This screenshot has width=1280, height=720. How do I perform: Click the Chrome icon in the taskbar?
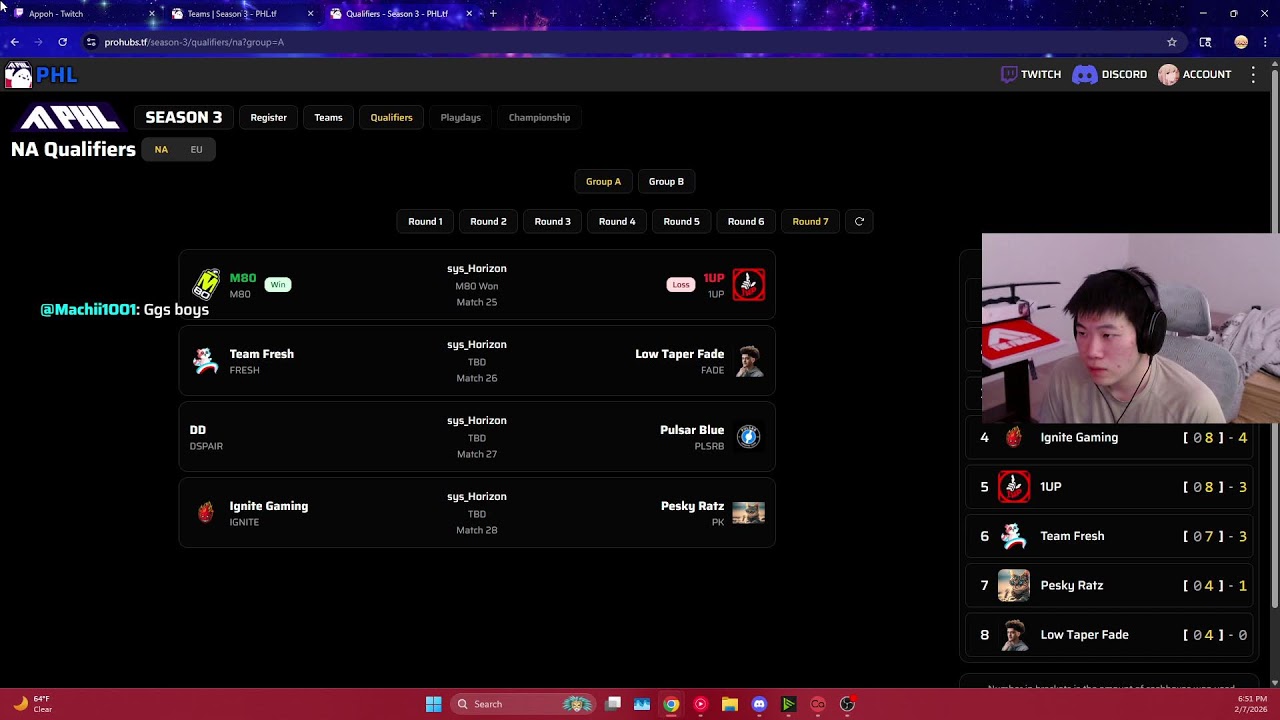[x=671, y=704]
